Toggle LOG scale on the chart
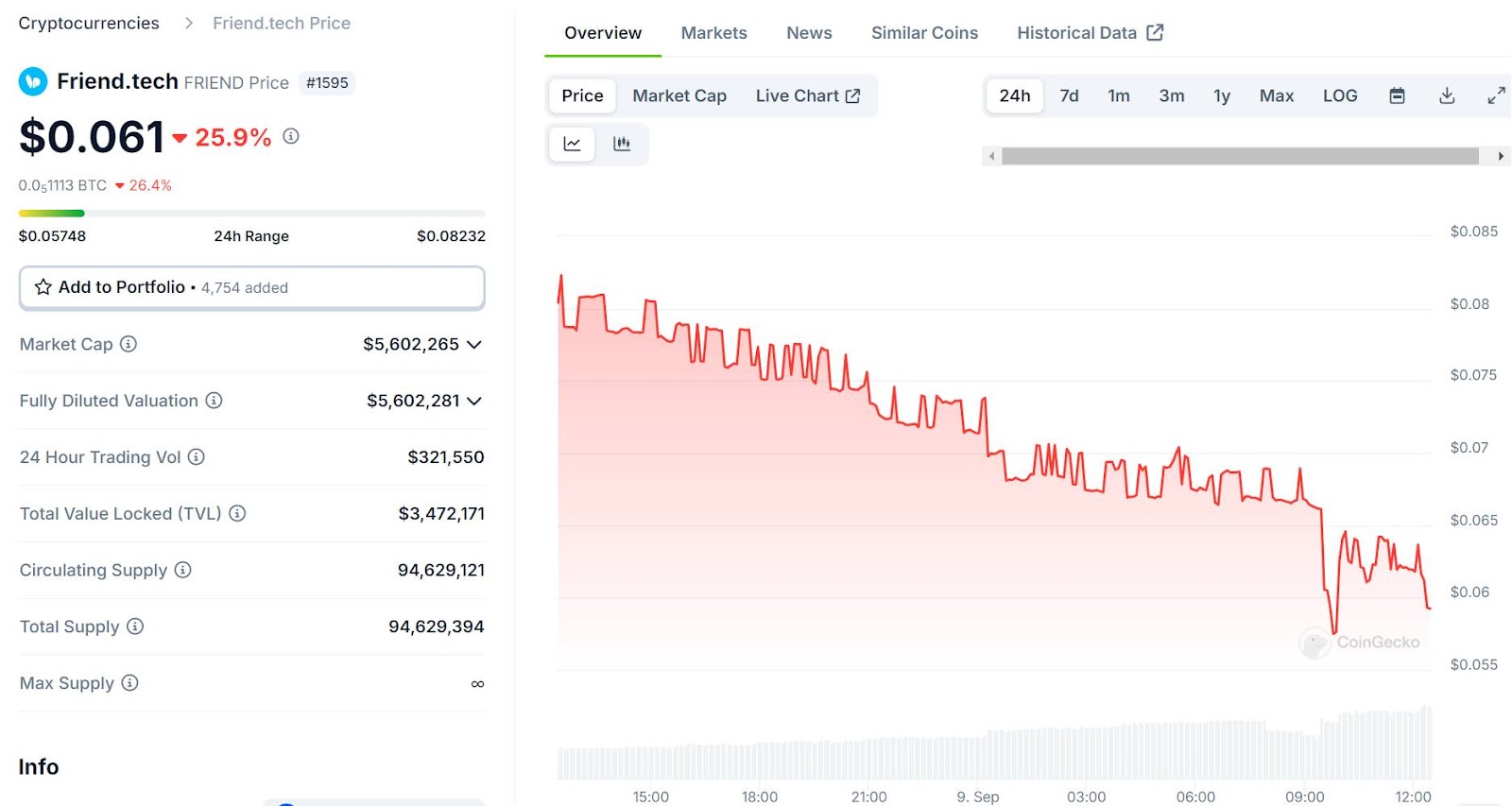Screen dimensions: 1512x806 tap(1340, 95)
